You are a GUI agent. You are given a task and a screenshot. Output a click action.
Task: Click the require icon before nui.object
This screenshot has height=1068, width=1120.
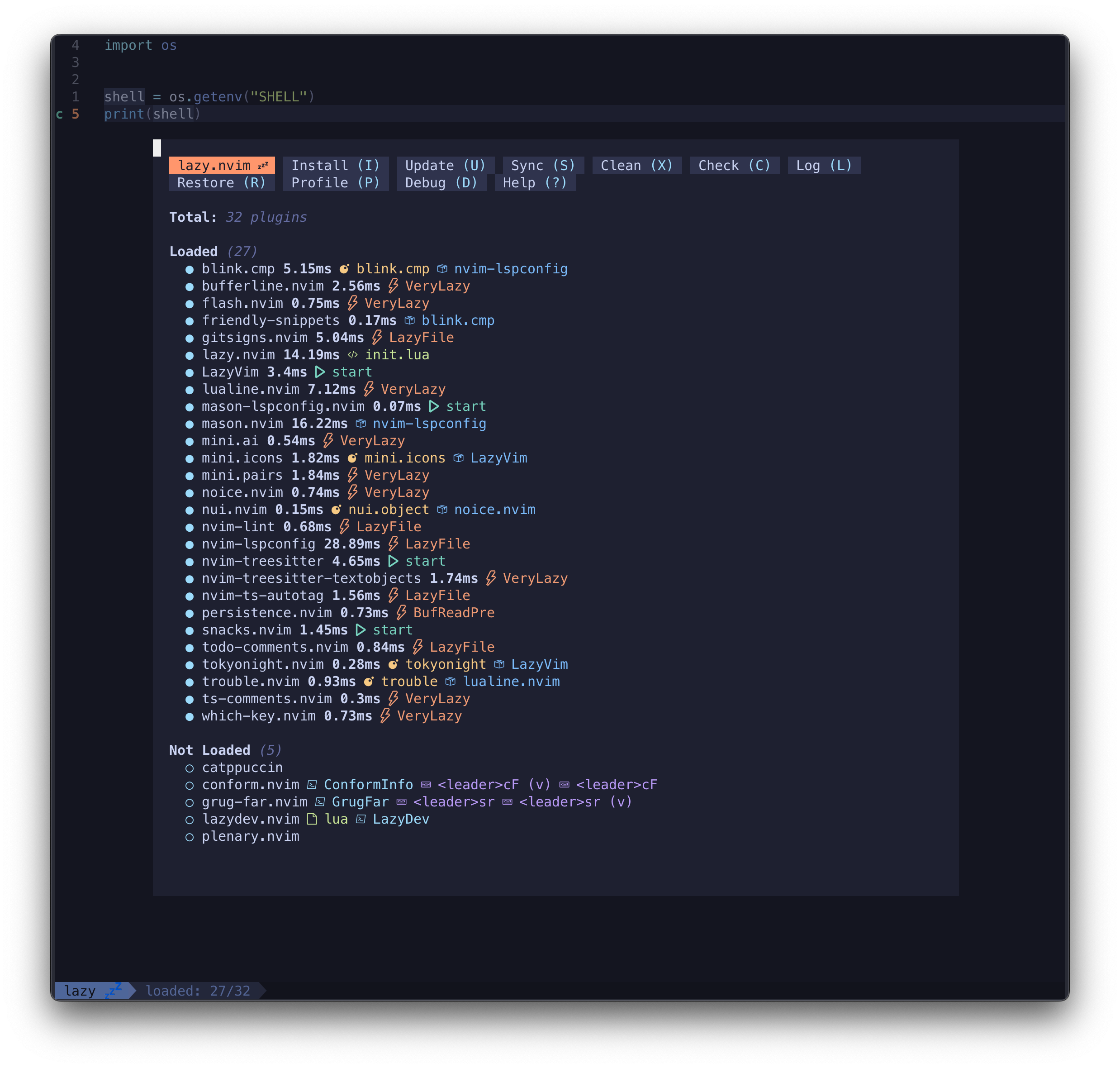336,510
